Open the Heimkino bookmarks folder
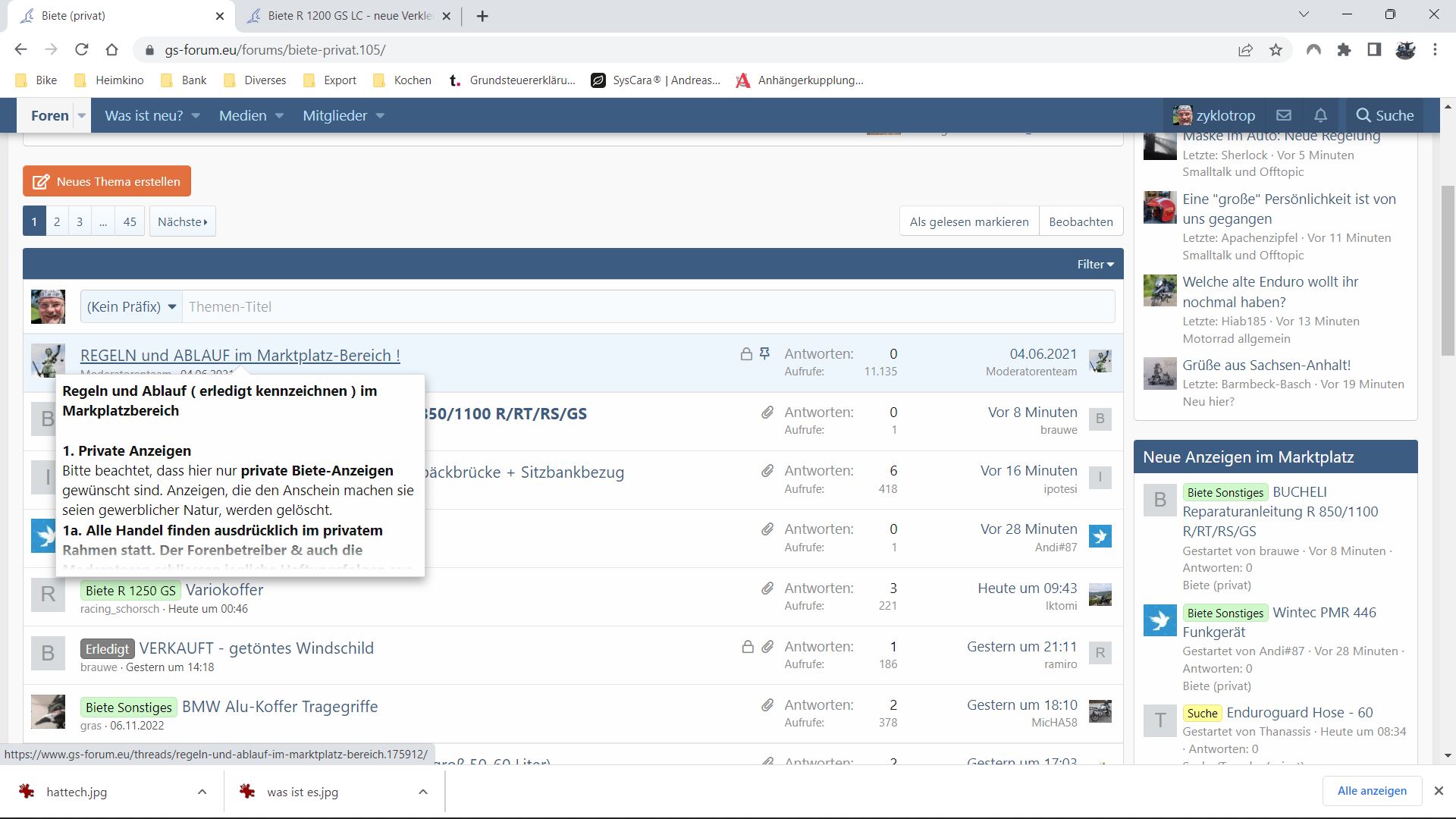The image size is (1456, 819). click(x=109, y=80)
